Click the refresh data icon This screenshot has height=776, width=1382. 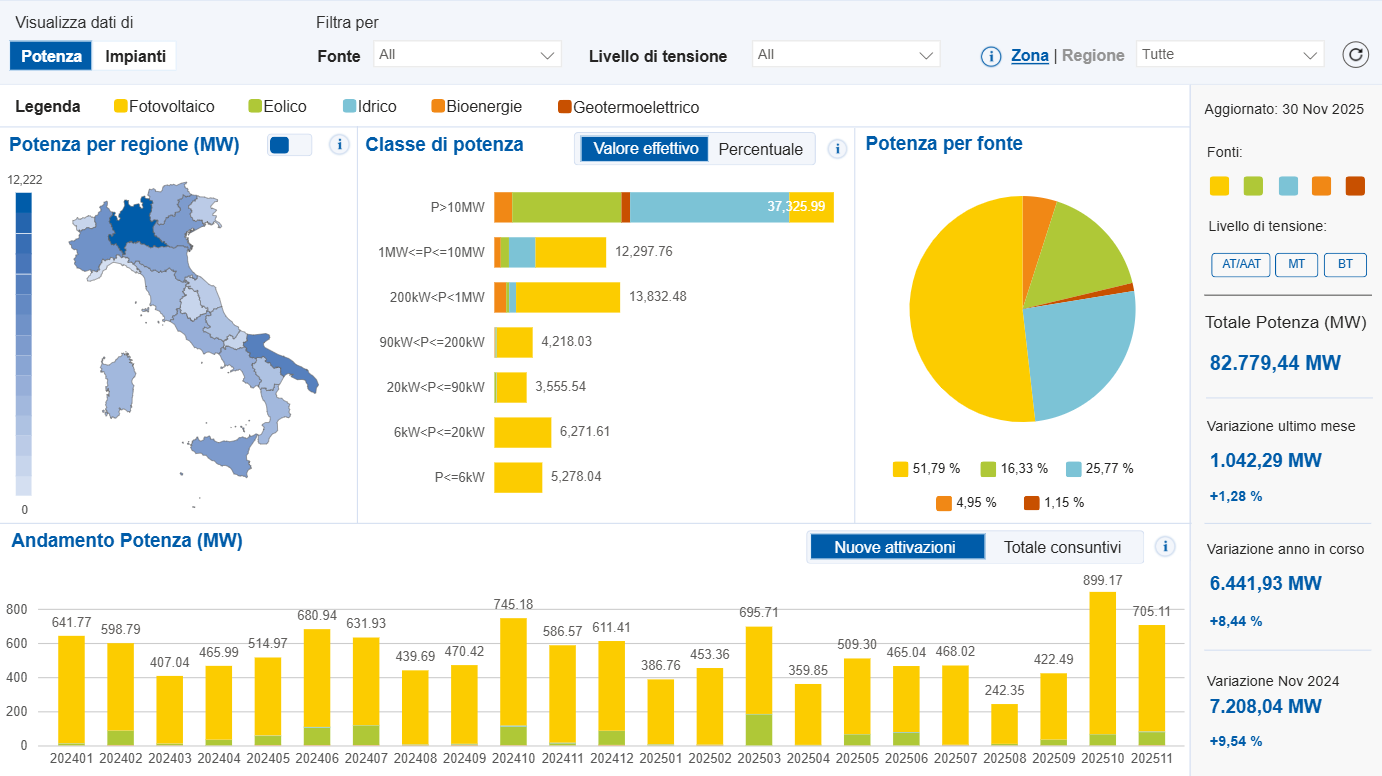point(1356,55)
